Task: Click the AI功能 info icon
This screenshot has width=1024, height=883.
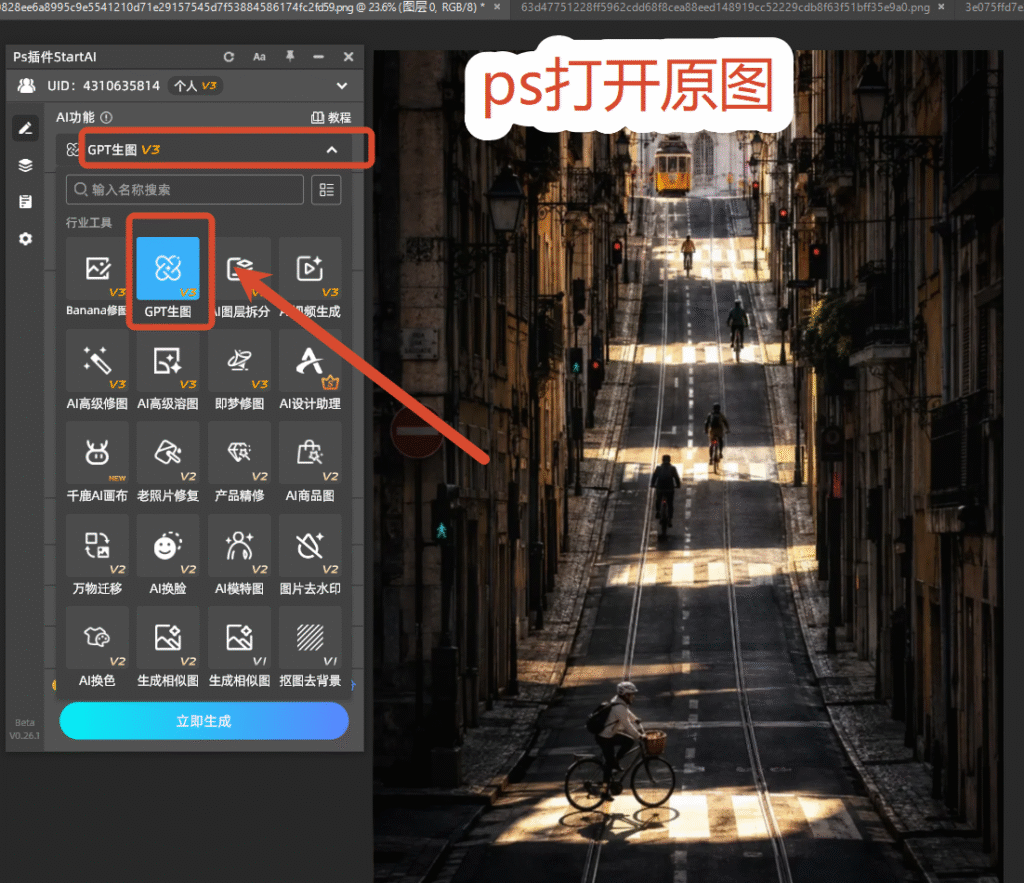Action: (x=106, y=118)
